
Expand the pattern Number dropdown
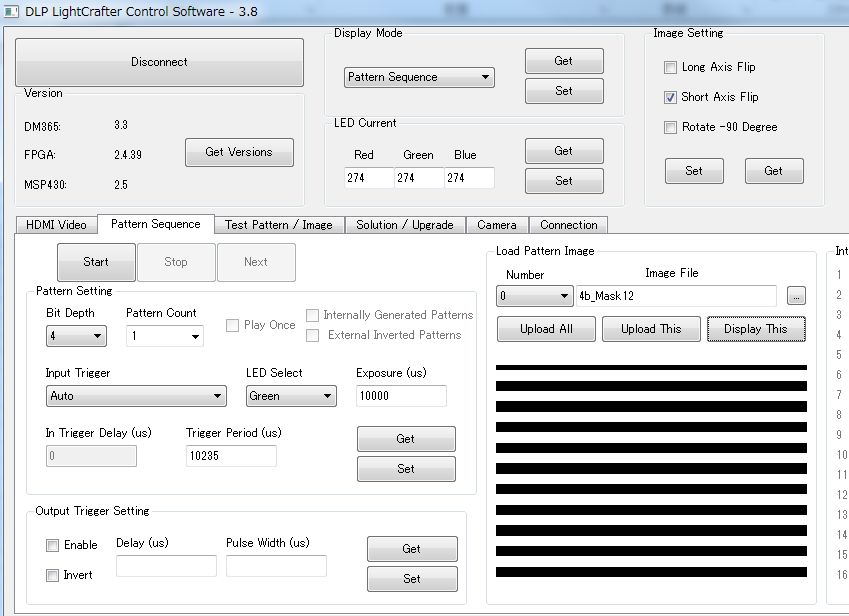click(534, 296)
